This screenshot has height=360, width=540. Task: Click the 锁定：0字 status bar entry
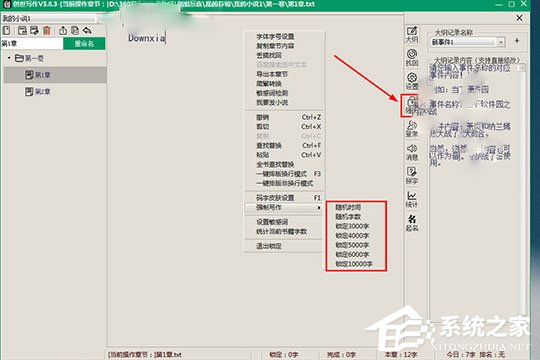(284, 354)
